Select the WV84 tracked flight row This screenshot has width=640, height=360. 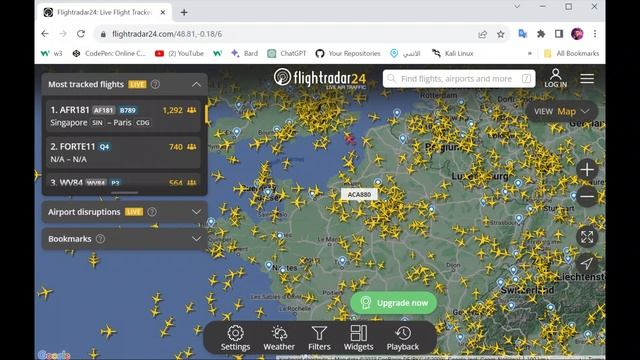(x=123, y=181)
